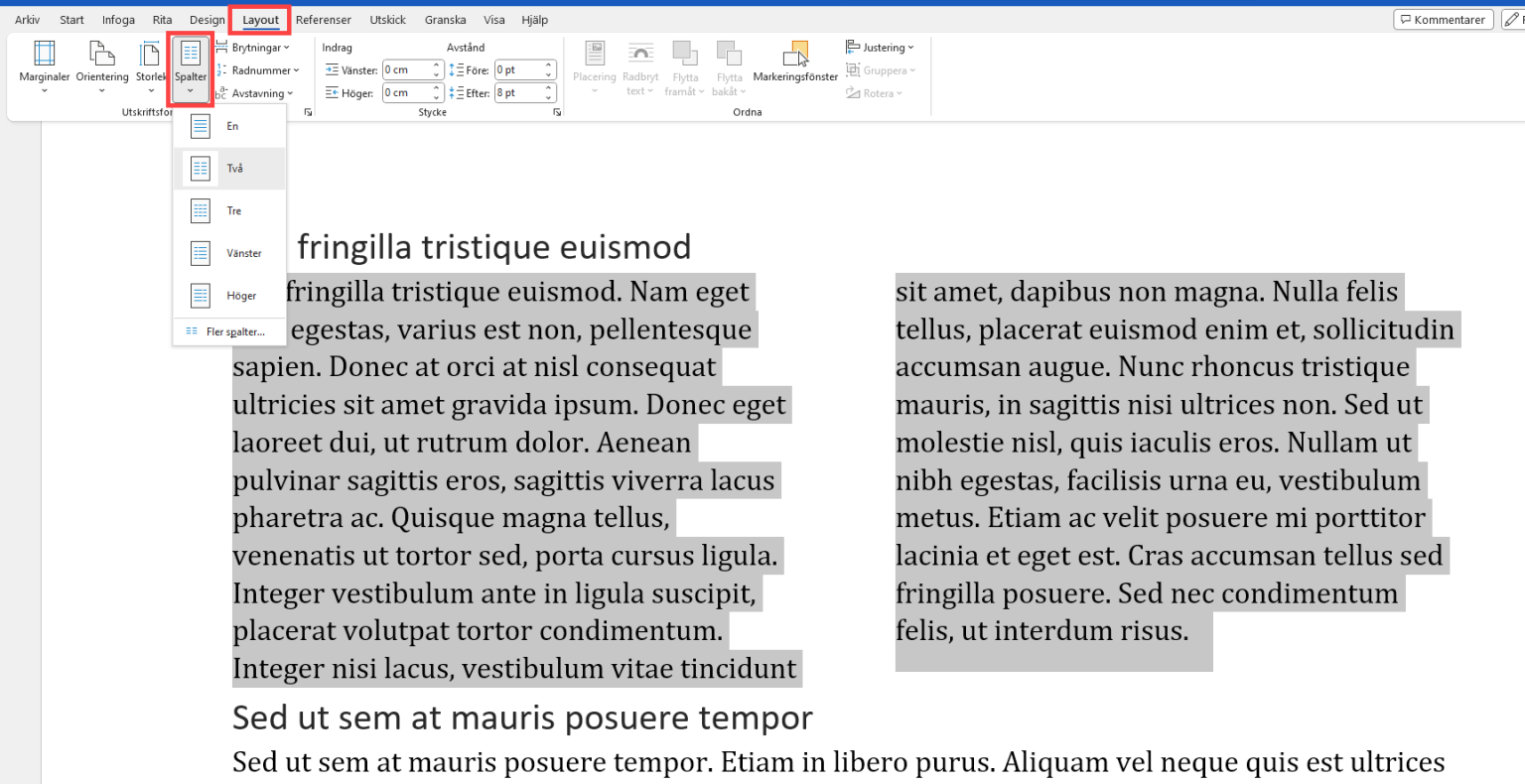Open the Brytningar dropdown
The image size is (1525, 784).
(254, 47)
